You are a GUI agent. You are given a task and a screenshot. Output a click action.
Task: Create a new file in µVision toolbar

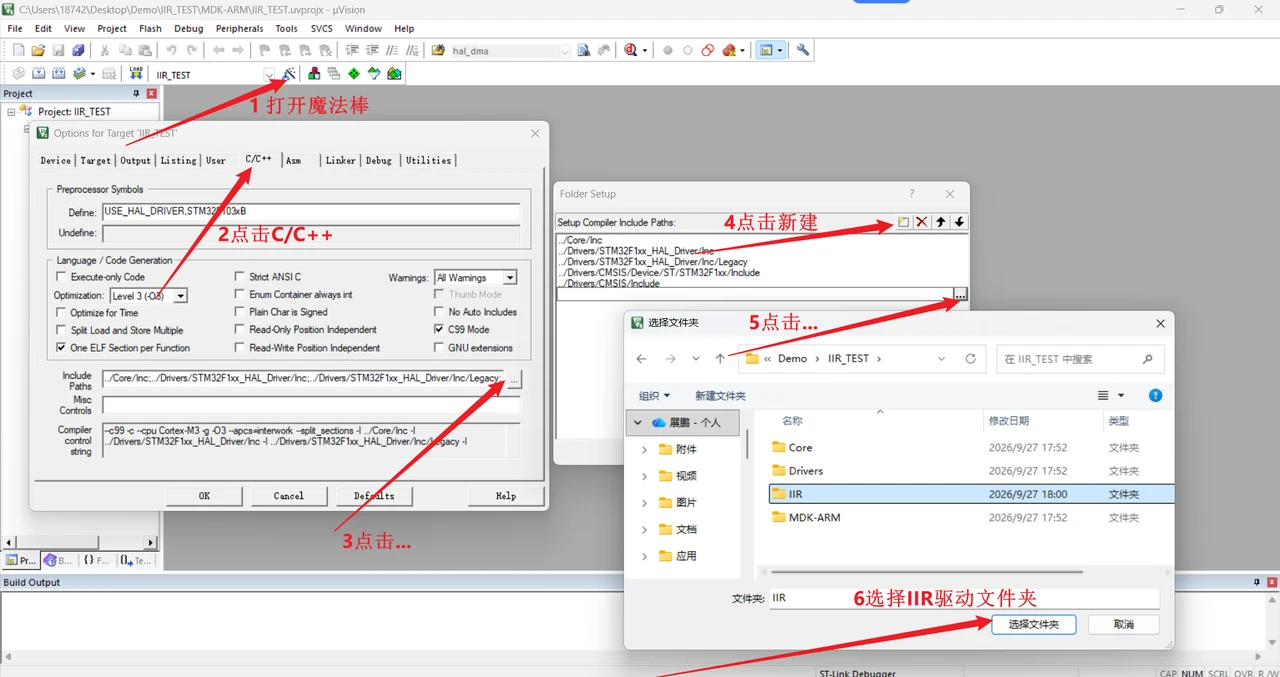click(x=19, y=50)
